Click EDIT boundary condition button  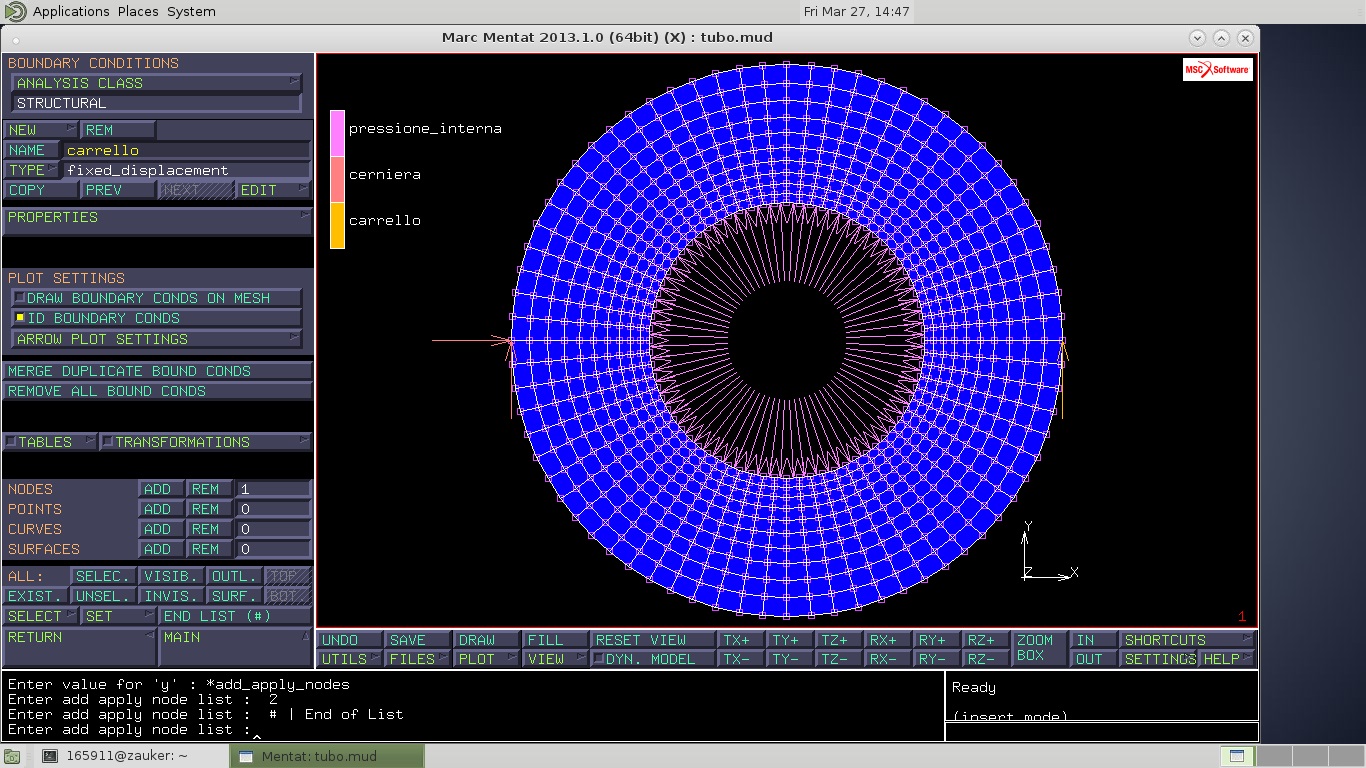click(273, 190)
